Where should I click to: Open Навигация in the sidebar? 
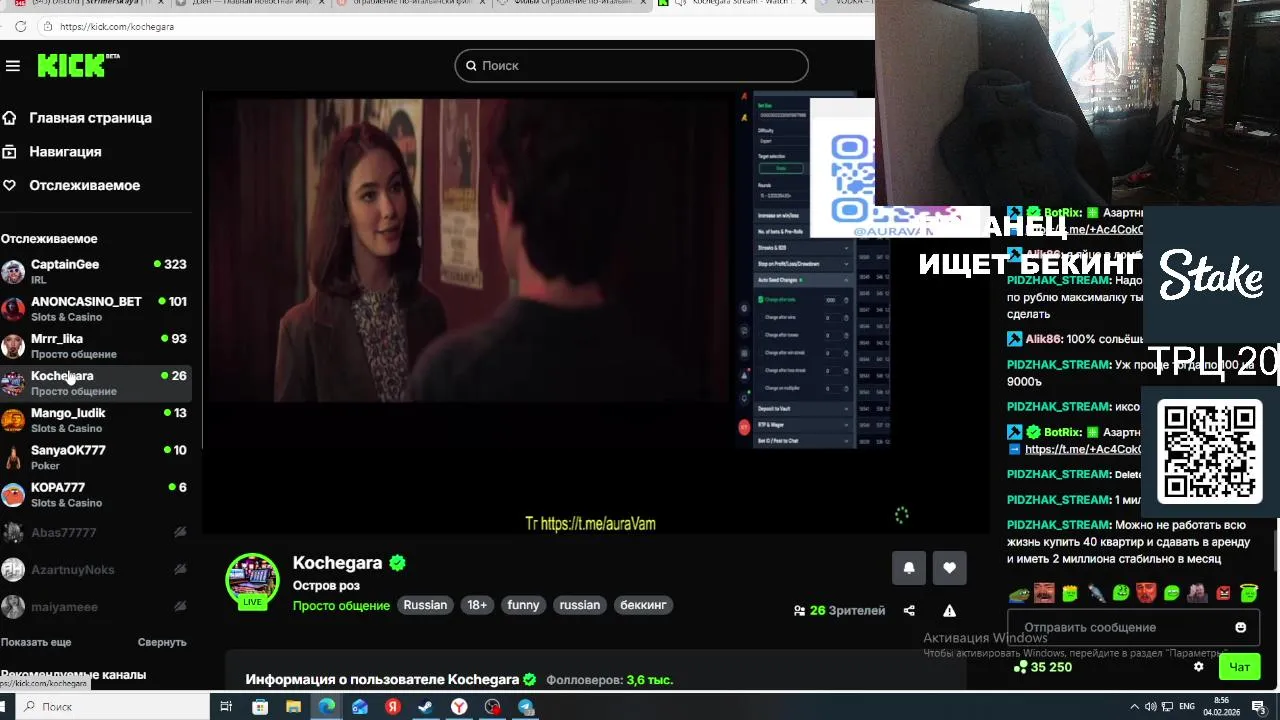pos(65,152)
